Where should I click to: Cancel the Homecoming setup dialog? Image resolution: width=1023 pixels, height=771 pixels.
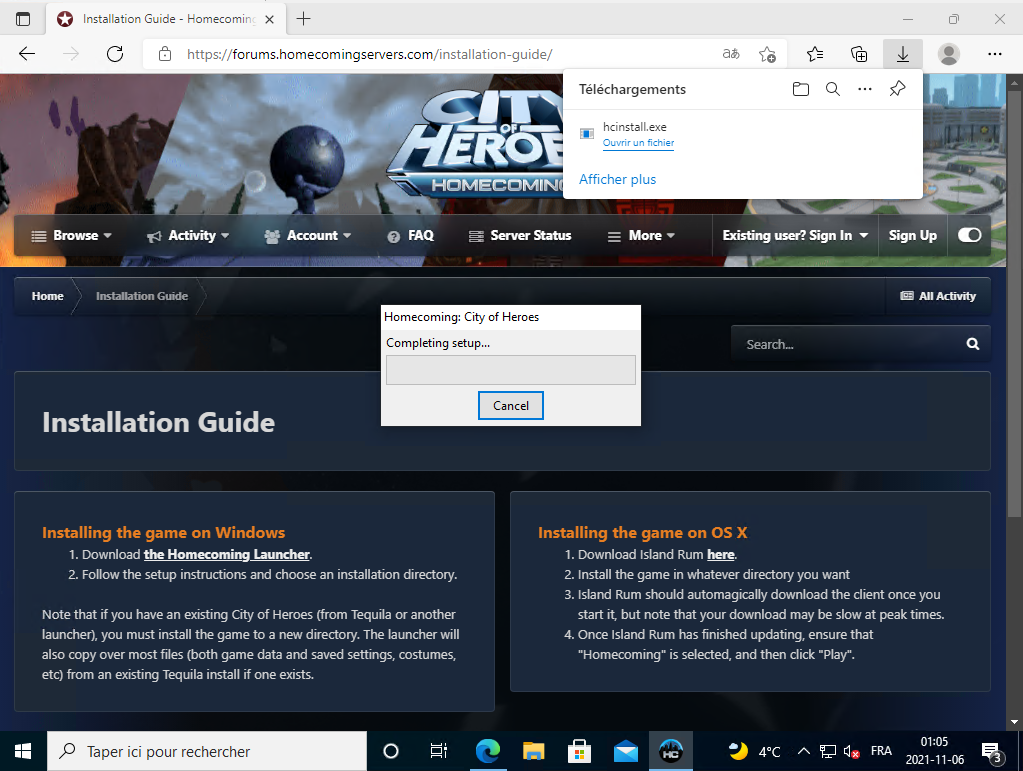click(511, 406)
